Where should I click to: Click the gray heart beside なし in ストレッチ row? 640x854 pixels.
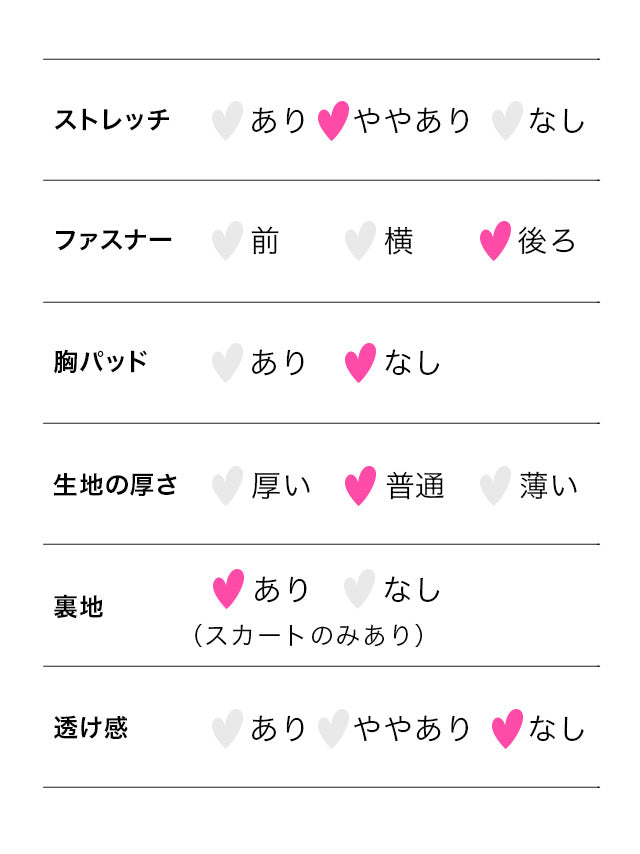[507, 121]
